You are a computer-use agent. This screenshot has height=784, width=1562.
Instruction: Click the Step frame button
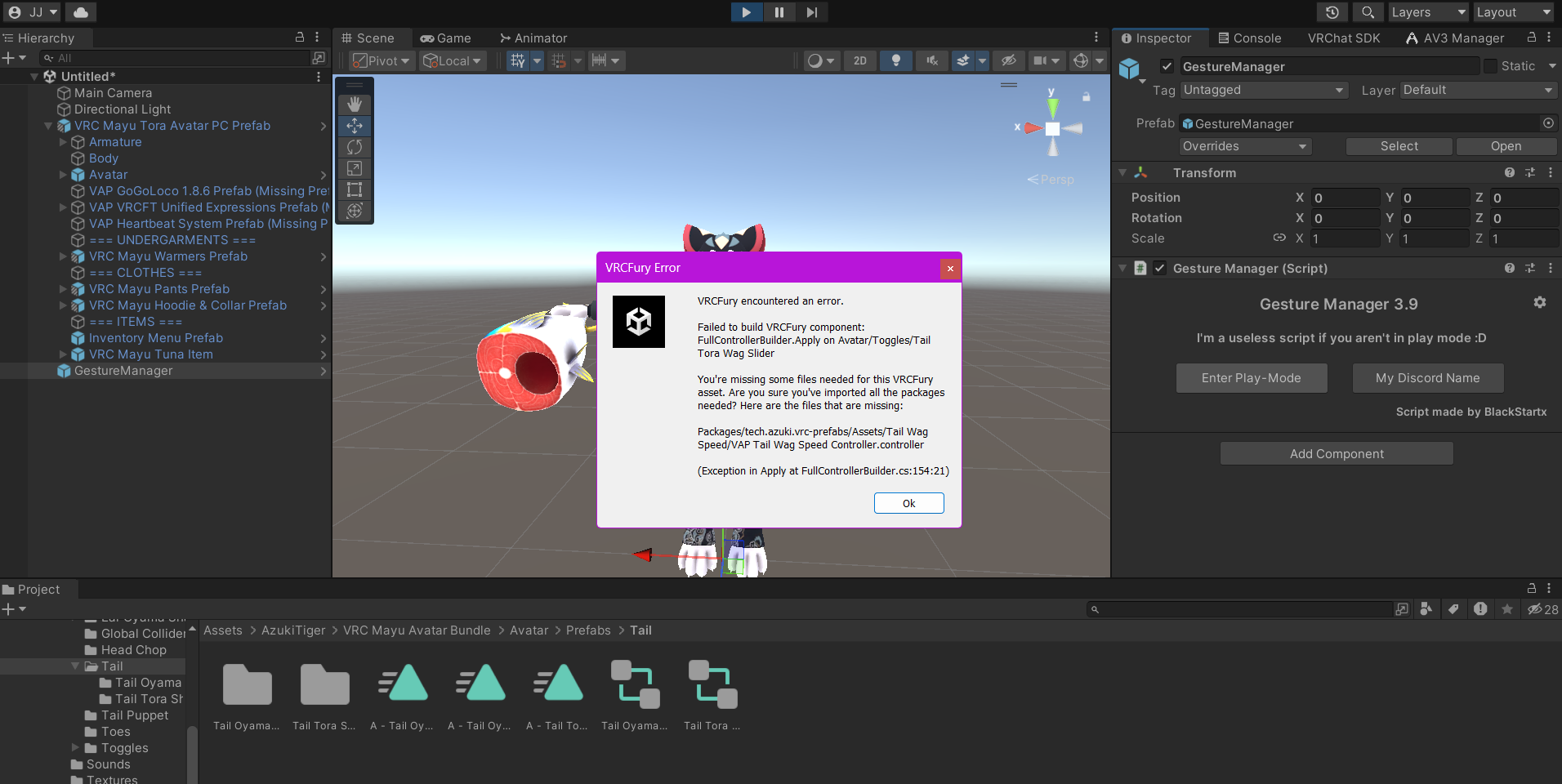[x=812, y=12]
